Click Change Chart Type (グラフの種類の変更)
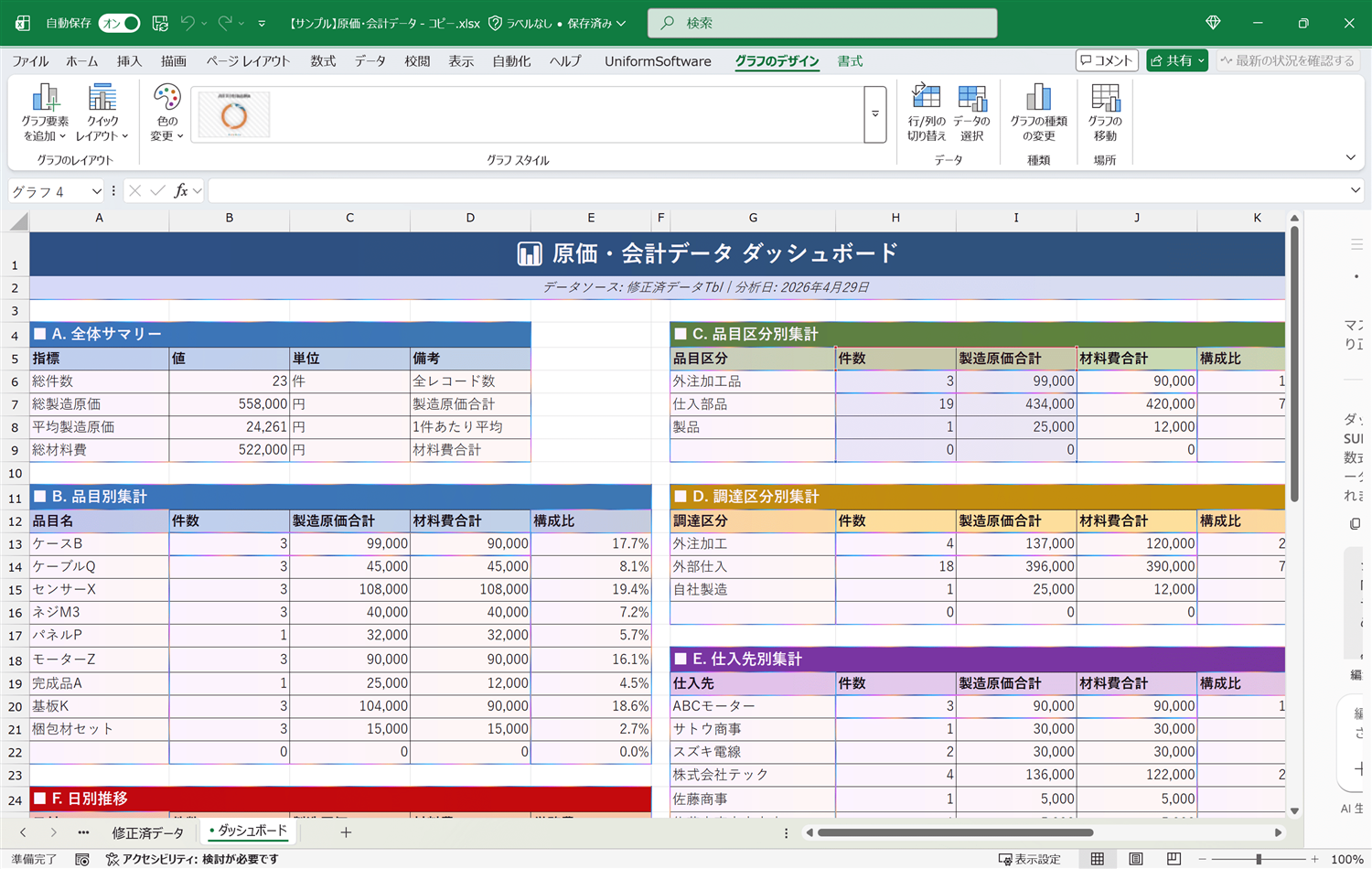1372x869 pixels. coord(1038,113)
